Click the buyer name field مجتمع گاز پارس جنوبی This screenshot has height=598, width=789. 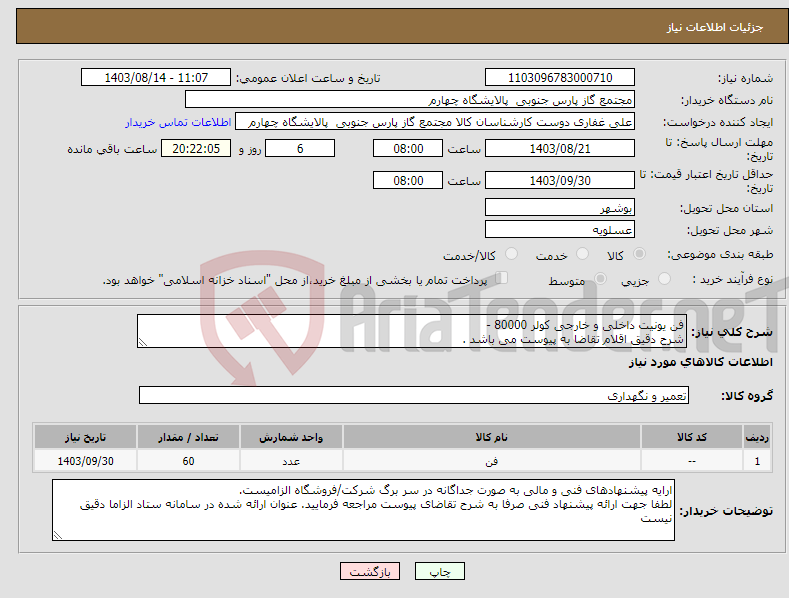(x=410, y=100)
